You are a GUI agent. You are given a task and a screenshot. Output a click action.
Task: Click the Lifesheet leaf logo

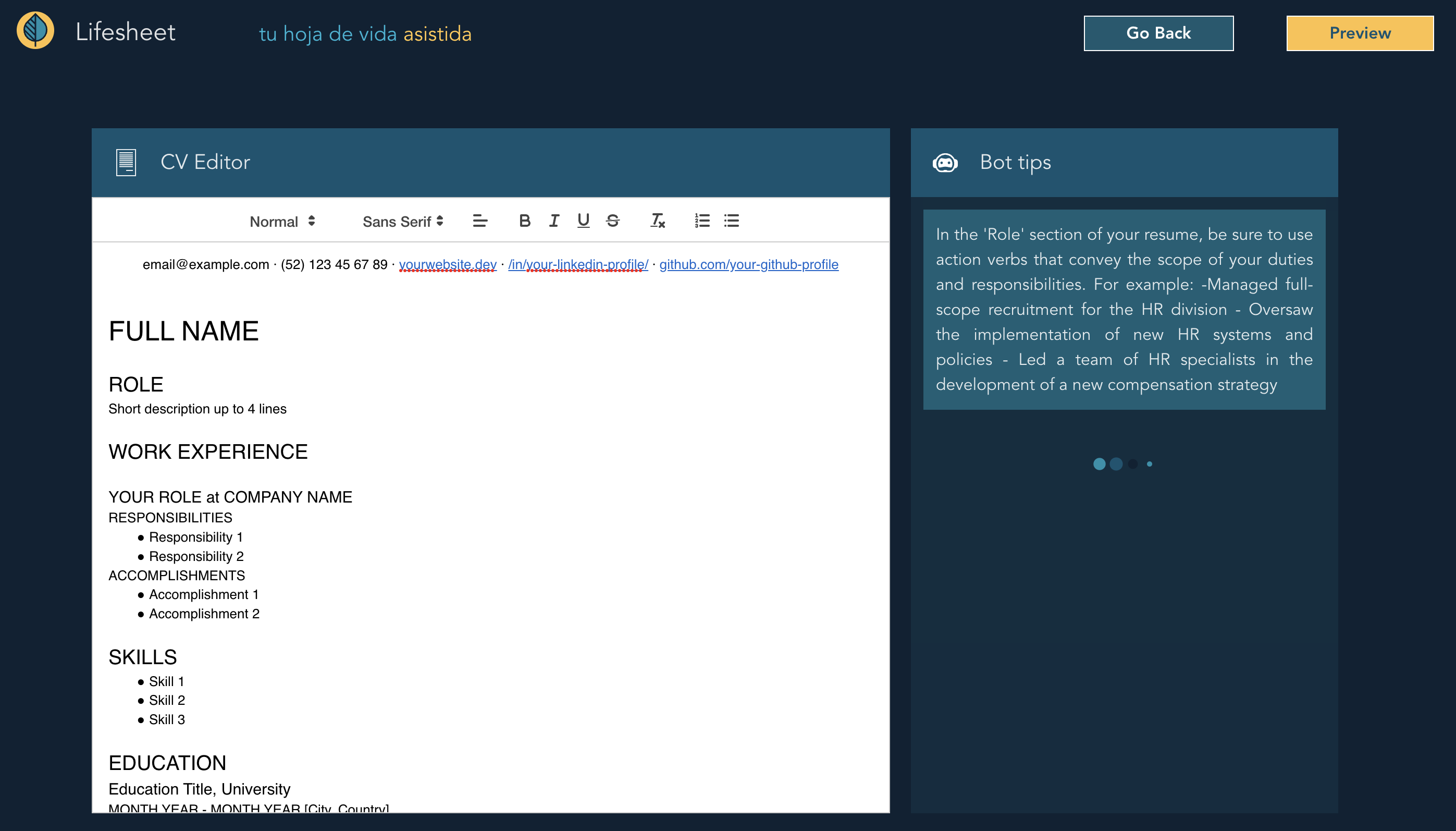tap(35, 31)
